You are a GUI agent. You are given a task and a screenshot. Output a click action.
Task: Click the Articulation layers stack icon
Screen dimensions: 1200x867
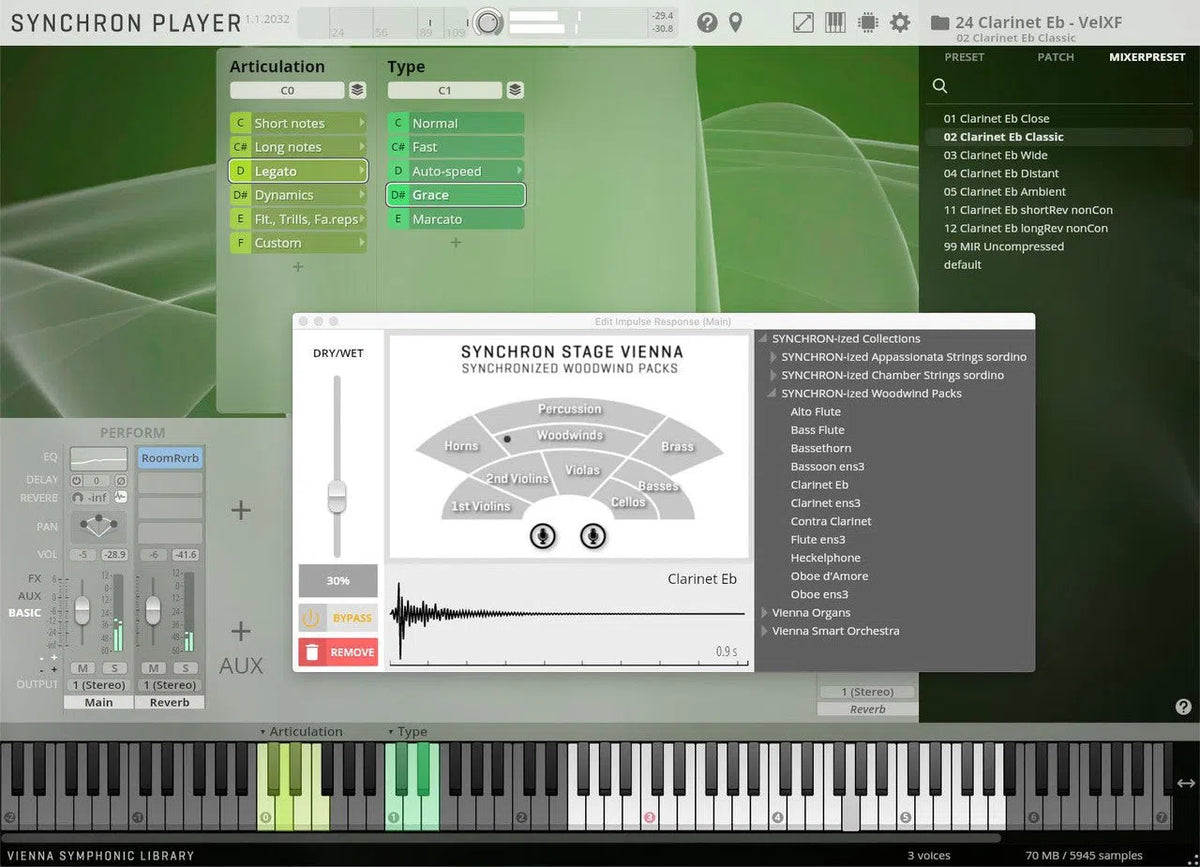click(357, 91)
